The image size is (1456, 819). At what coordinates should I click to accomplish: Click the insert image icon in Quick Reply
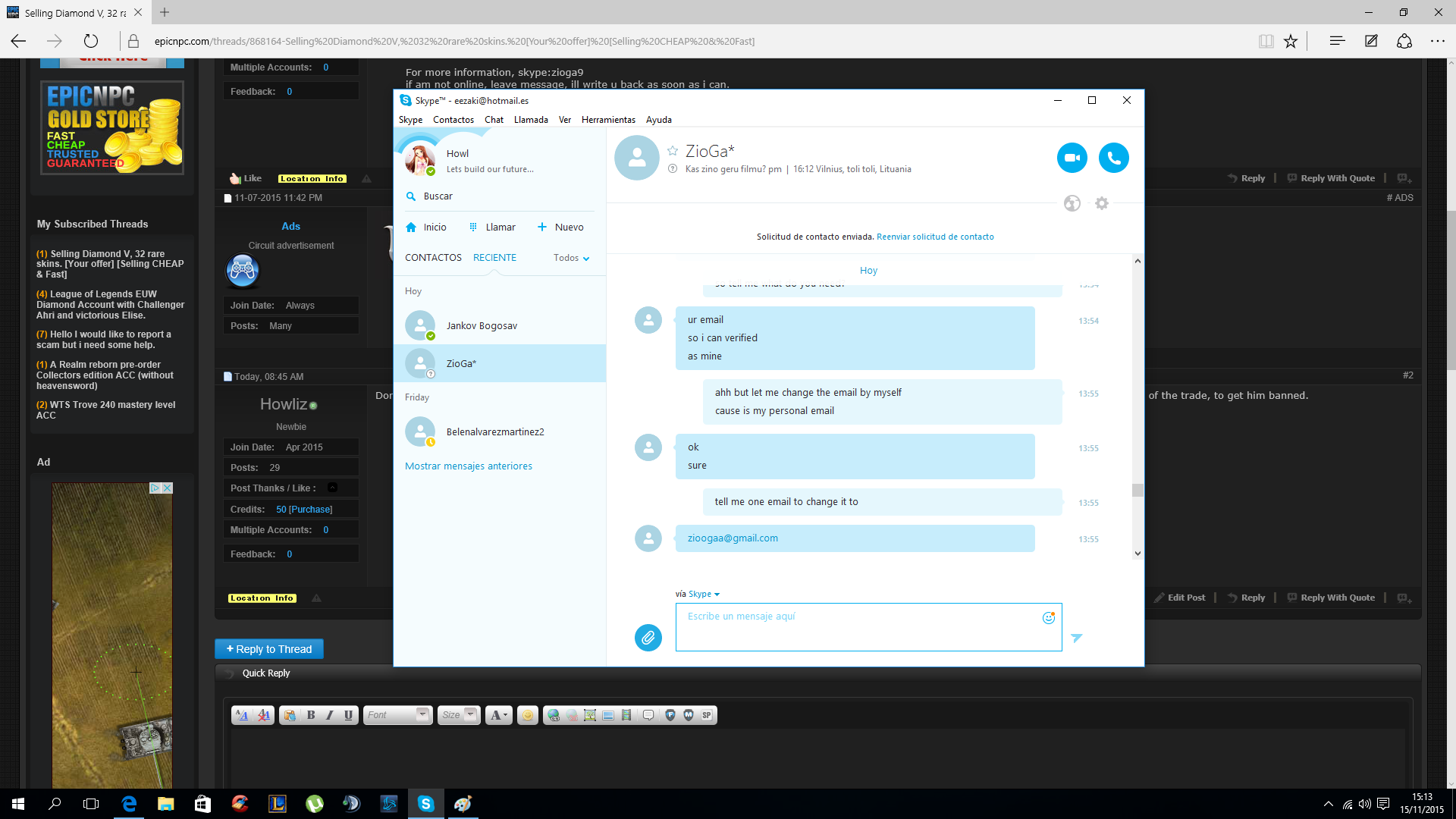pyautogui.click(x=590, y=715)
